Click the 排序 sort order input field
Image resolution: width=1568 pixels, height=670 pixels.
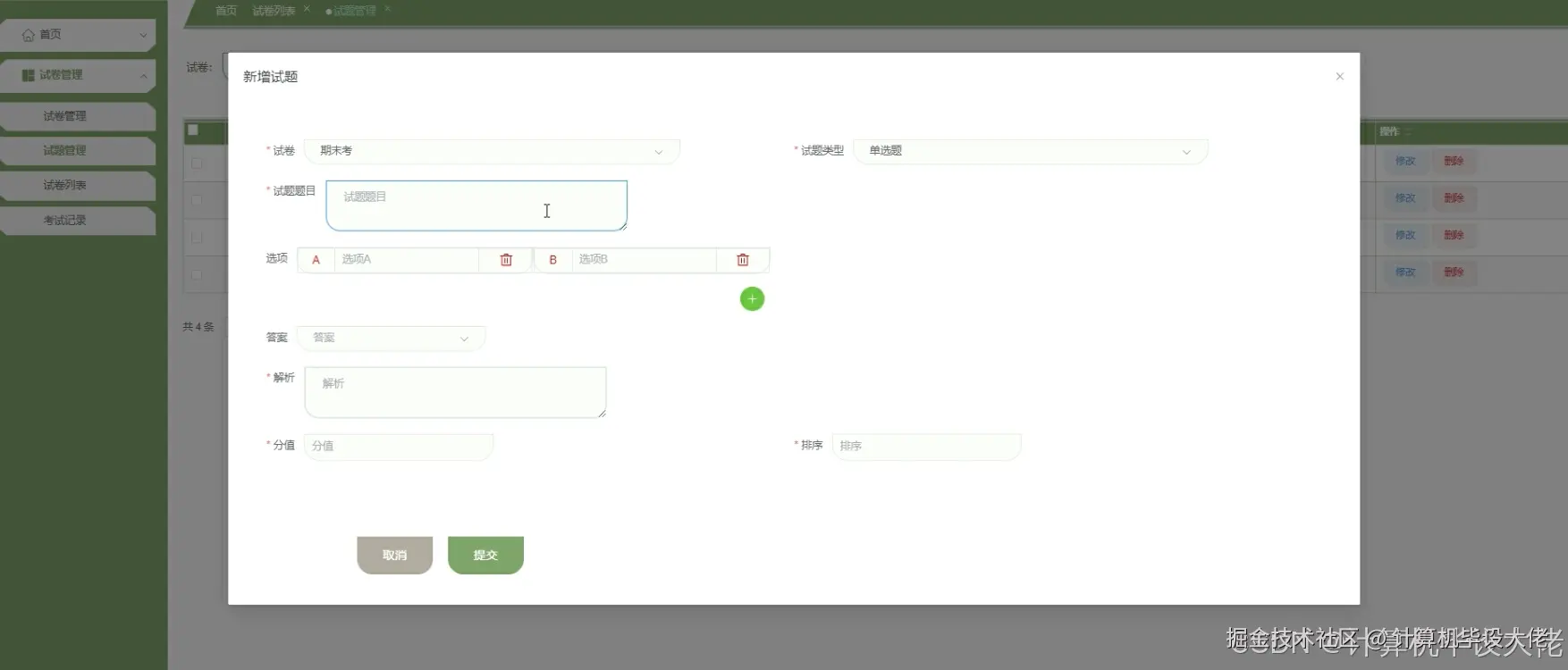click(x=926, y=446)
